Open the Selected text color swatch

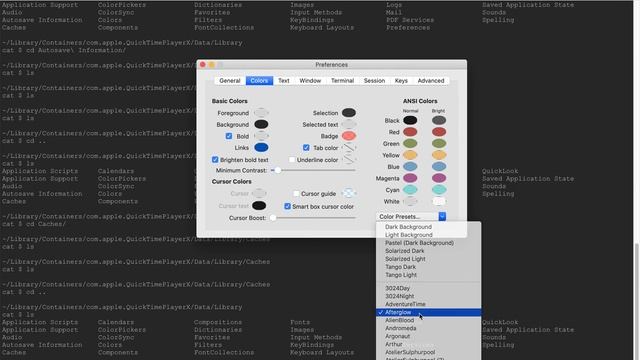[349, 124]
